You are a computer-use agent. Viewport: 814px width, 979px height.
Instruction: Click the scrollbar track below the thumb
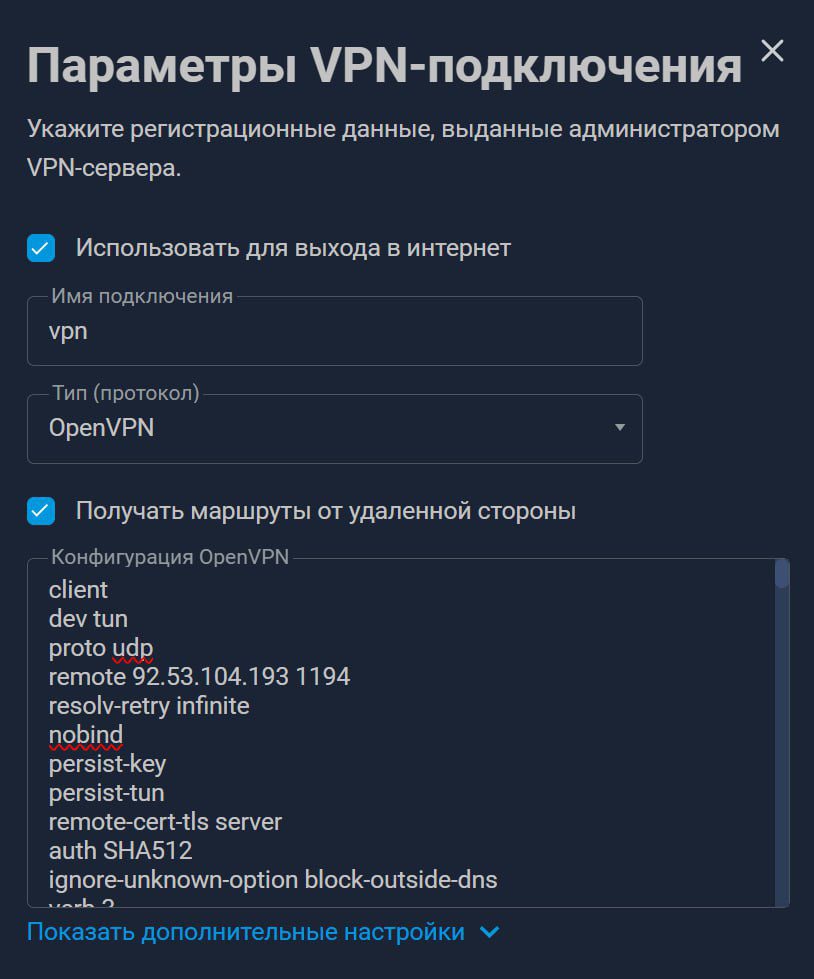pyautogui.click(x=782, y=750)
